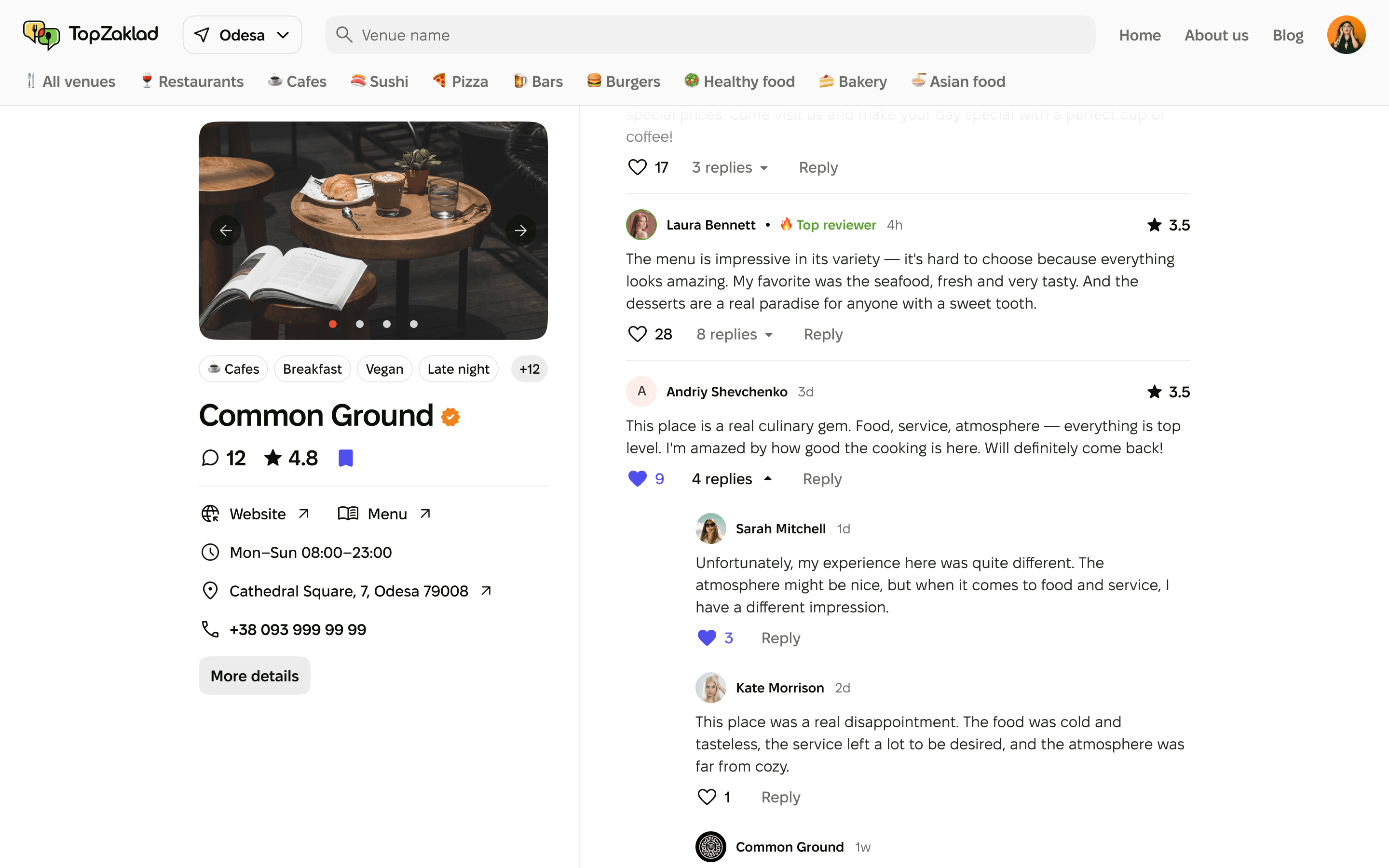Open address external arrow icon
The height and width of the screenshot is (868, 1389).
(486, 591)
